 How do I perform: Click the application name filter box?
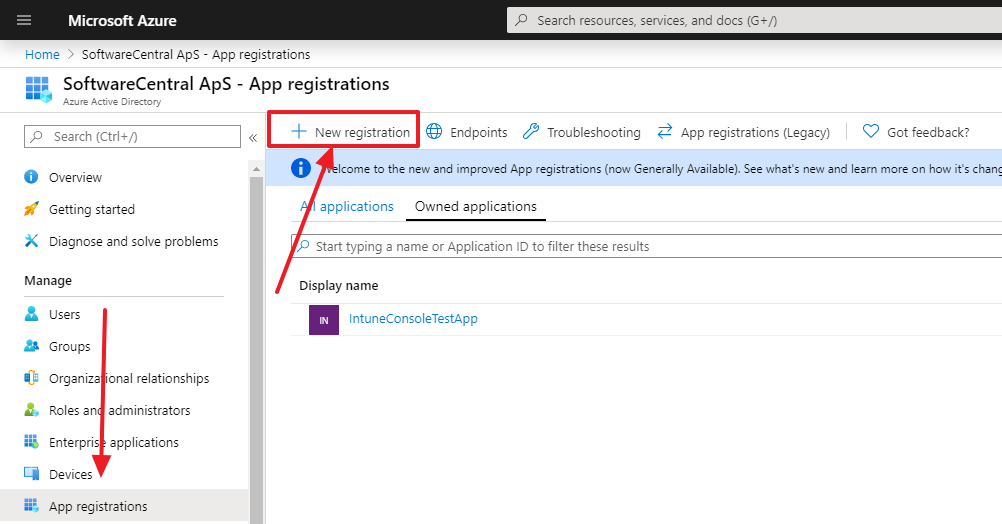640,246
